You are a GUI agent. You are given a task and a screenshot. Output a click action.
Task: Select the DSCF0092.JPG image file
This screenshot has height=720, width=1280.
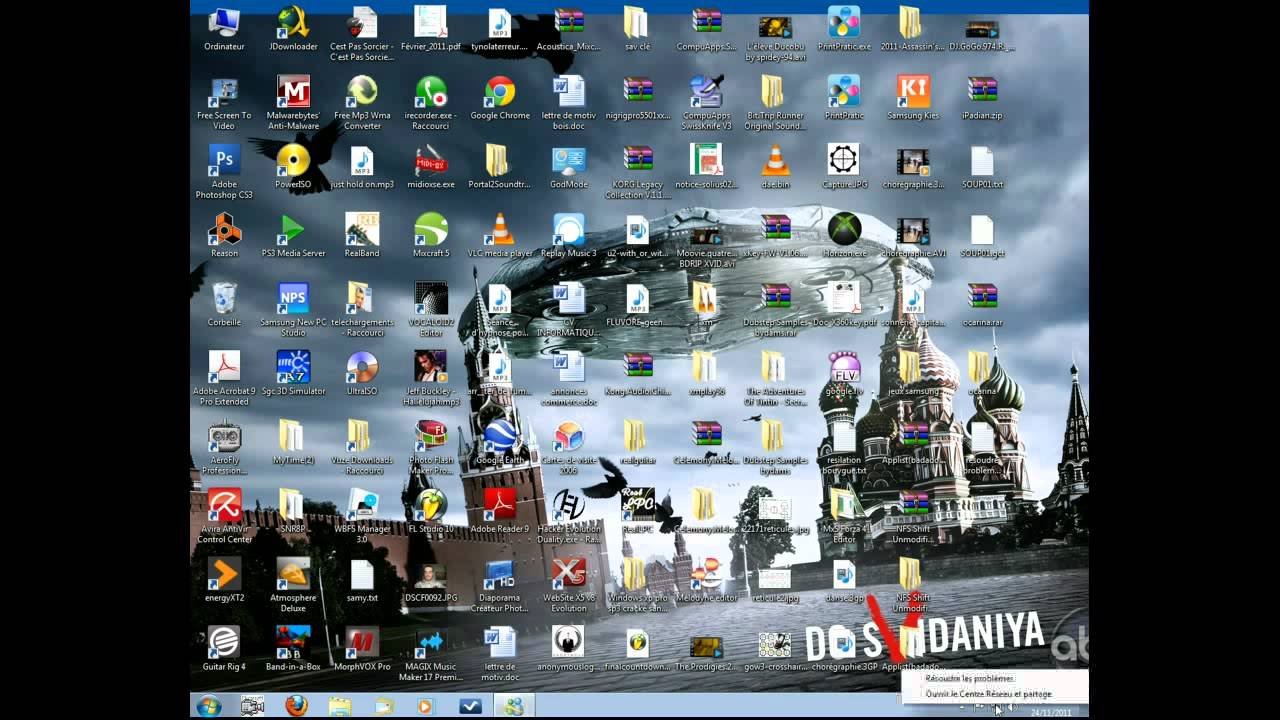coord(431,581)
